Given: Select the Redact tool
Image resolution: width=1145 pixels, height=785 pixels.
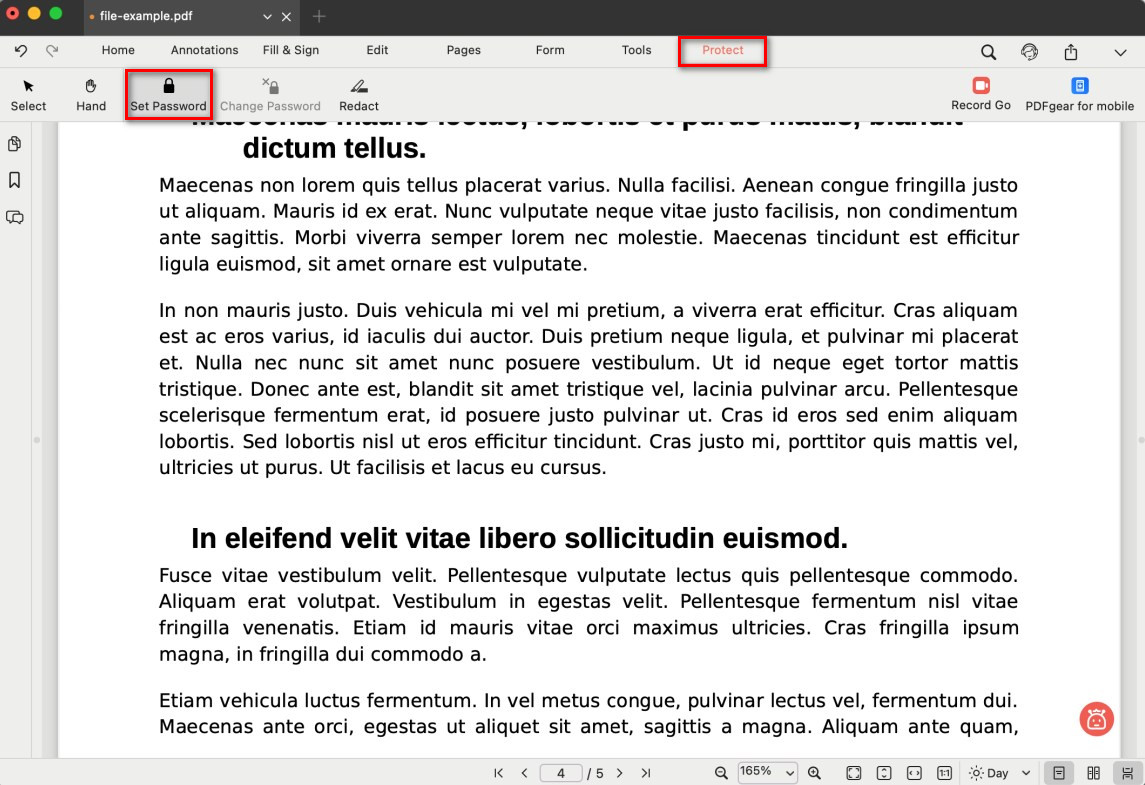Looking at the screenshot, I should click(358, 94).
